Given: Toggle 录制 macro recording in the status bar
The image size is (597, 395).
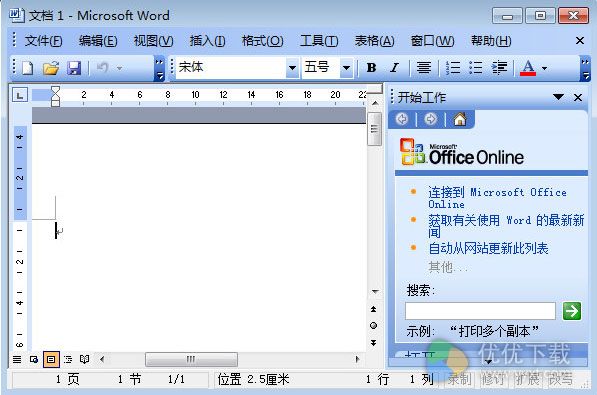Looking at the screenshot, I should point(459,379).
